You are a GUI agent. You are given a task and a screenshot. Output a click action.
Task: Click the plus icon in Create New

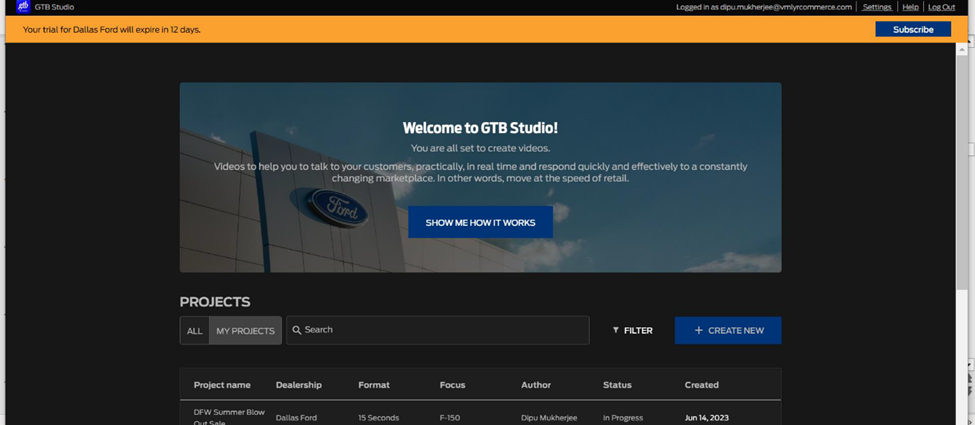point(698,330)
